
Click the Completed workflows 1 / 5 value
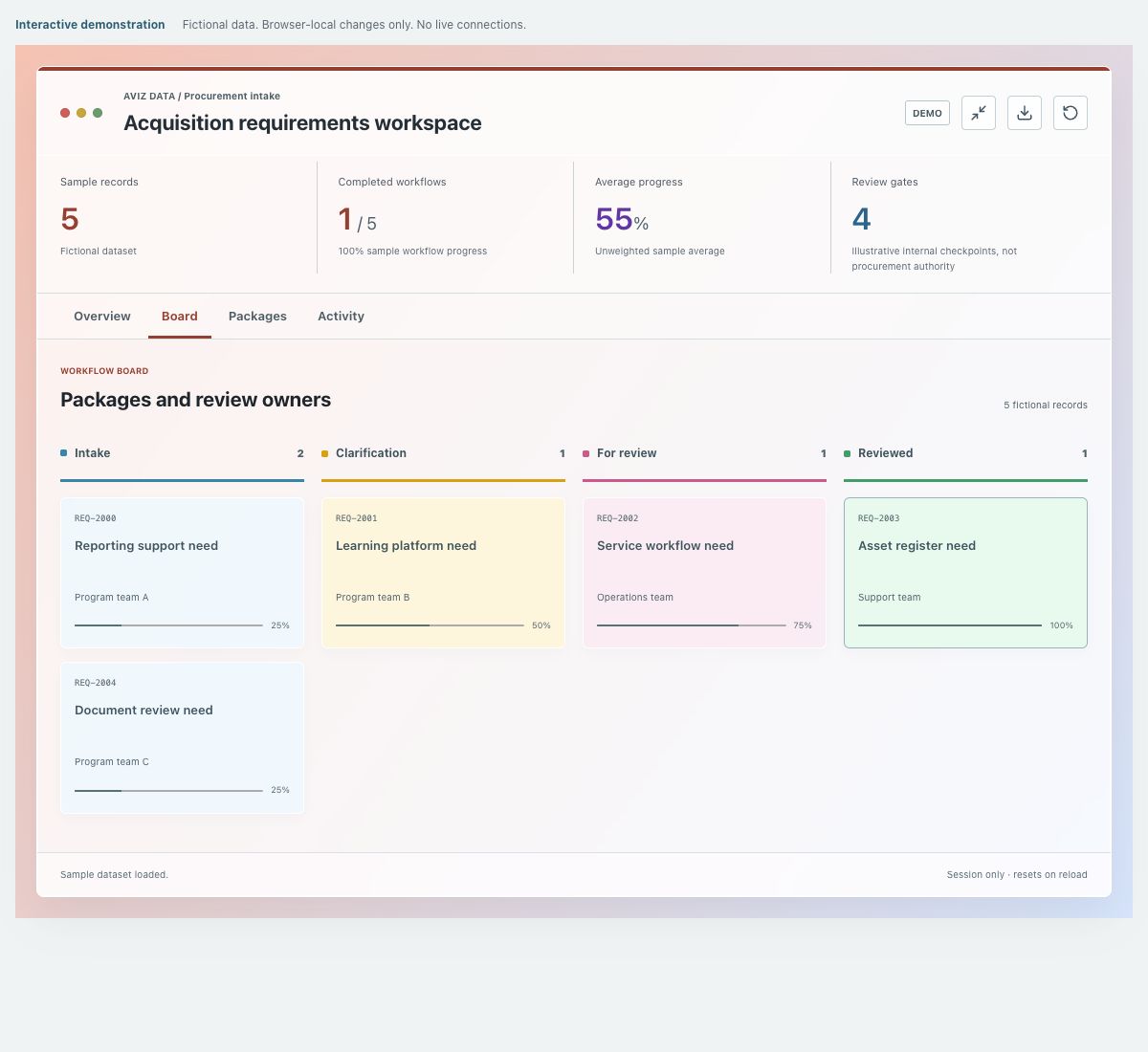pyautogui.click(x=358, y=220)
